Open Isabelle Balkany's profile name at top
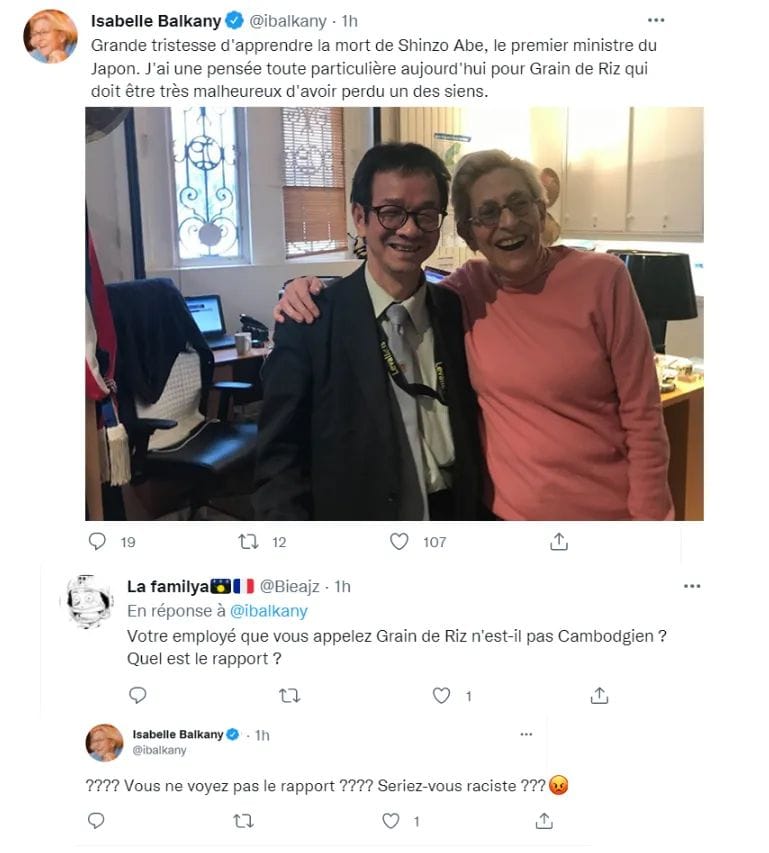 point(156,21)
